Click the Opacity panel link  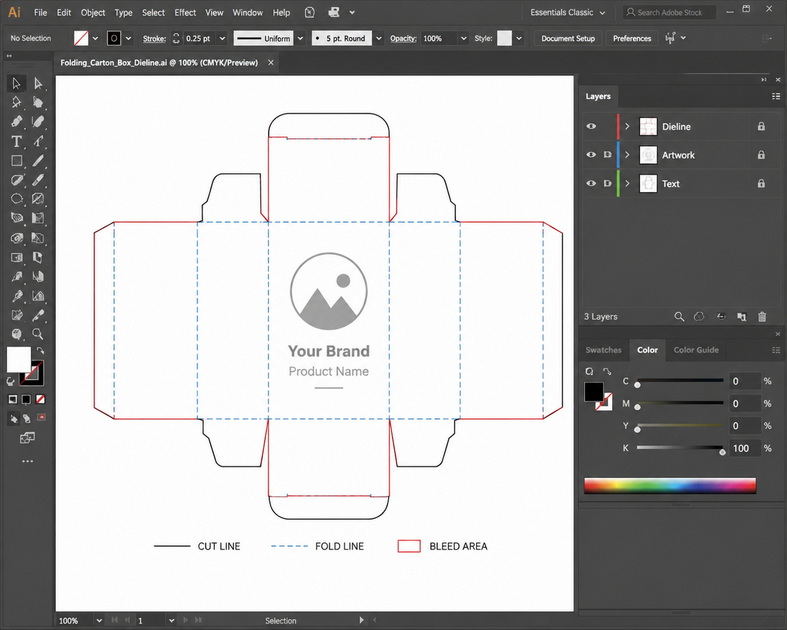[x=403, y=38]
